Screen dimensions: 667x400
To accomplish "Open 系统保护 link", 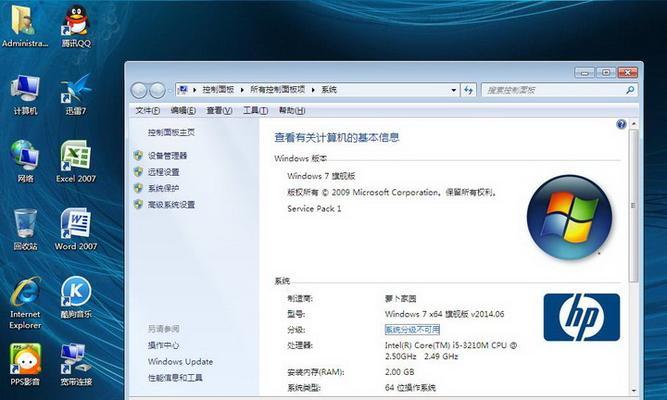I will (x=163, y=188).
